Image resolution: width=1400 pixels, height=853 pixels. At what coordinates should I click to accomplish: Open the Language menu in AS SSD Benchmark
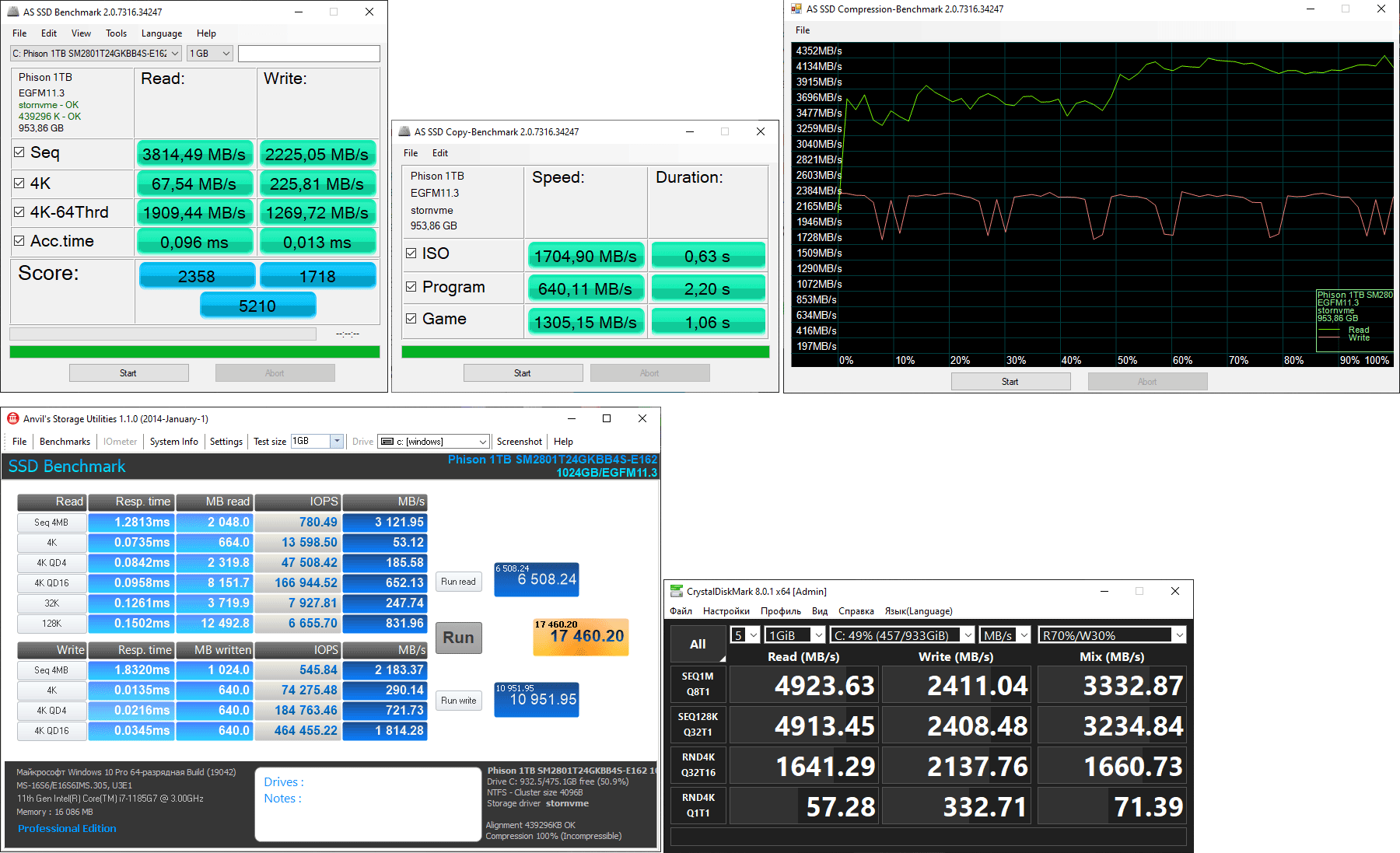pyautogui.click(x=161, y=33)
